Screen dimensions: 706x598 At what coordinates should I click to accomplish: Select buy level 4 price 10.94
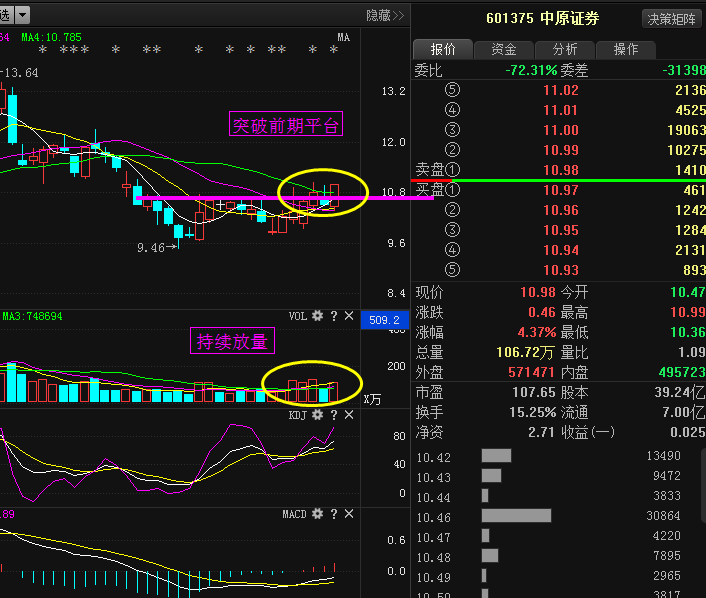[561, 250]
